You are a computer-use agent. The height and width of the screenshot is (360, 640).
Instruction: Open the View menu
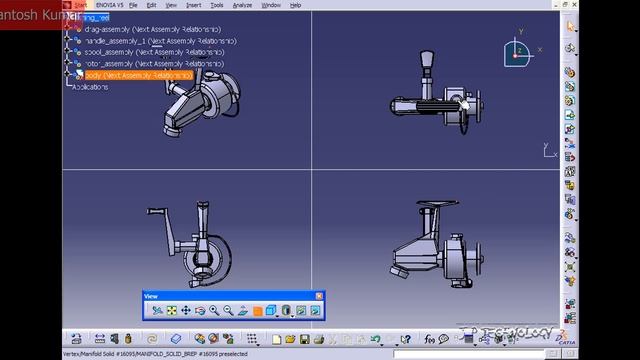coord(171,5)
